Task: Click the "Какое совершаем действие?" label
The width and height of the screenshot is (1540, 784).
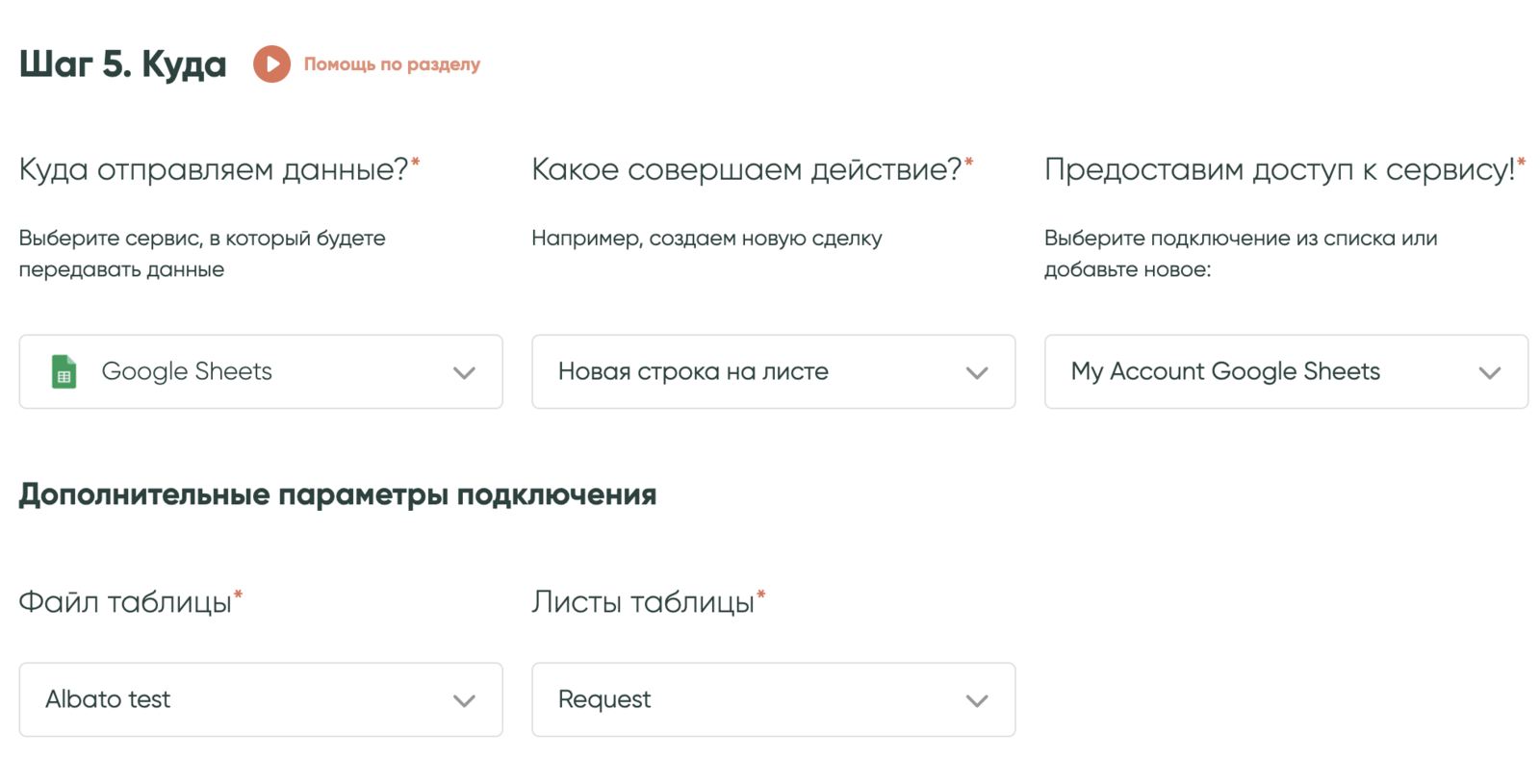Action: click(746, 169)
